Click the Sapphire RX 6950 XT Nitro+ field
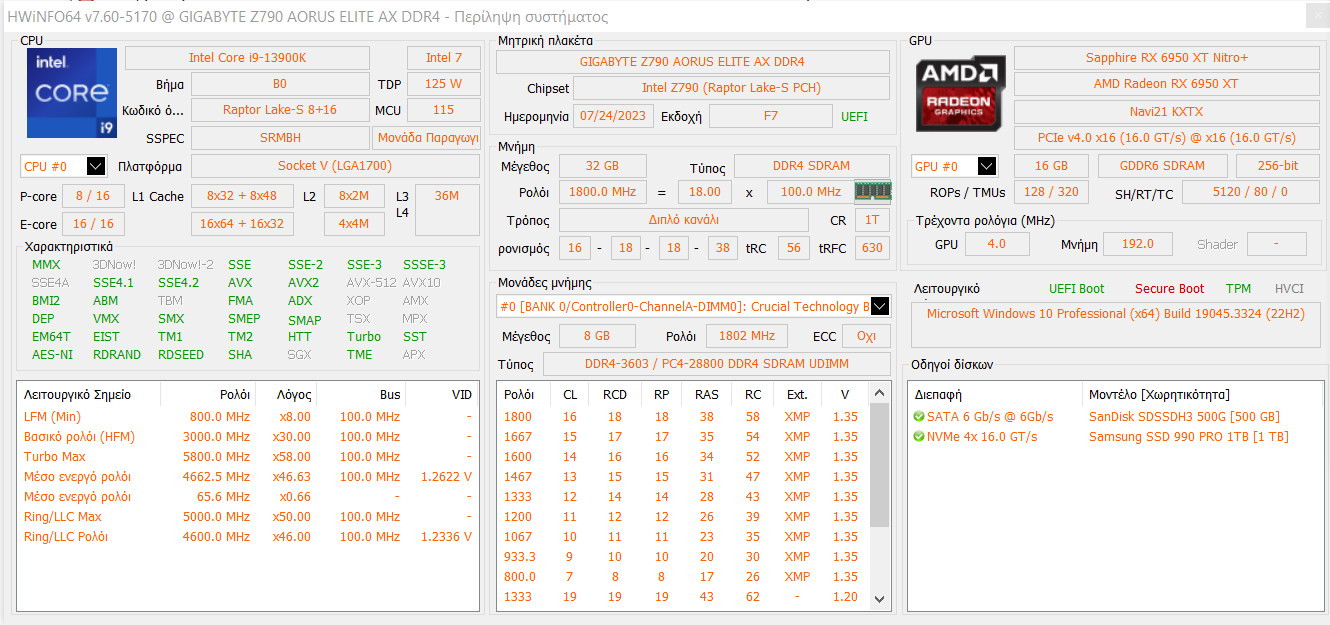The height and width of the screenshot is (625, 1330). click(x=1167, y=58)
